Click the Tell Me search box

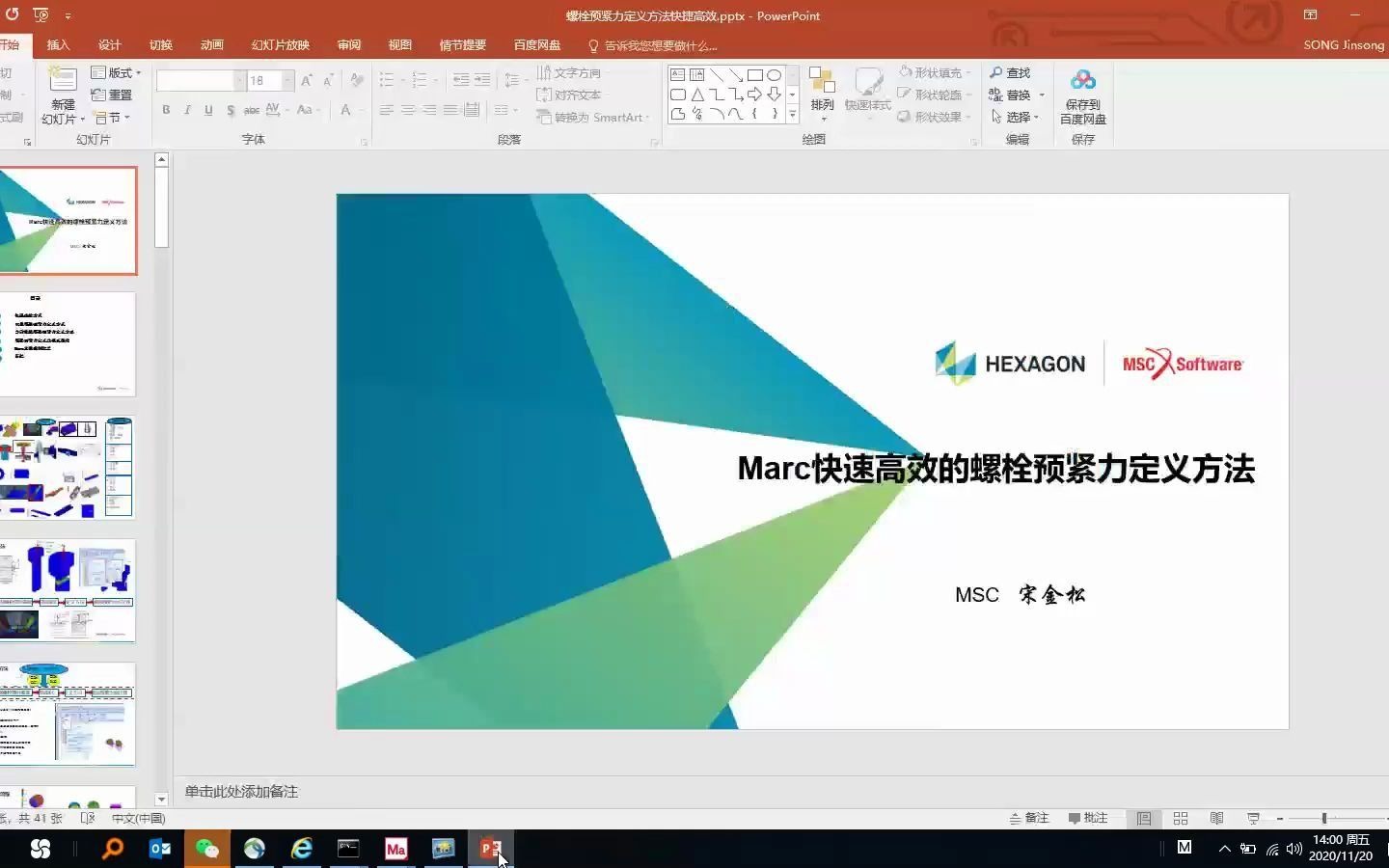(x=654, y=45)
